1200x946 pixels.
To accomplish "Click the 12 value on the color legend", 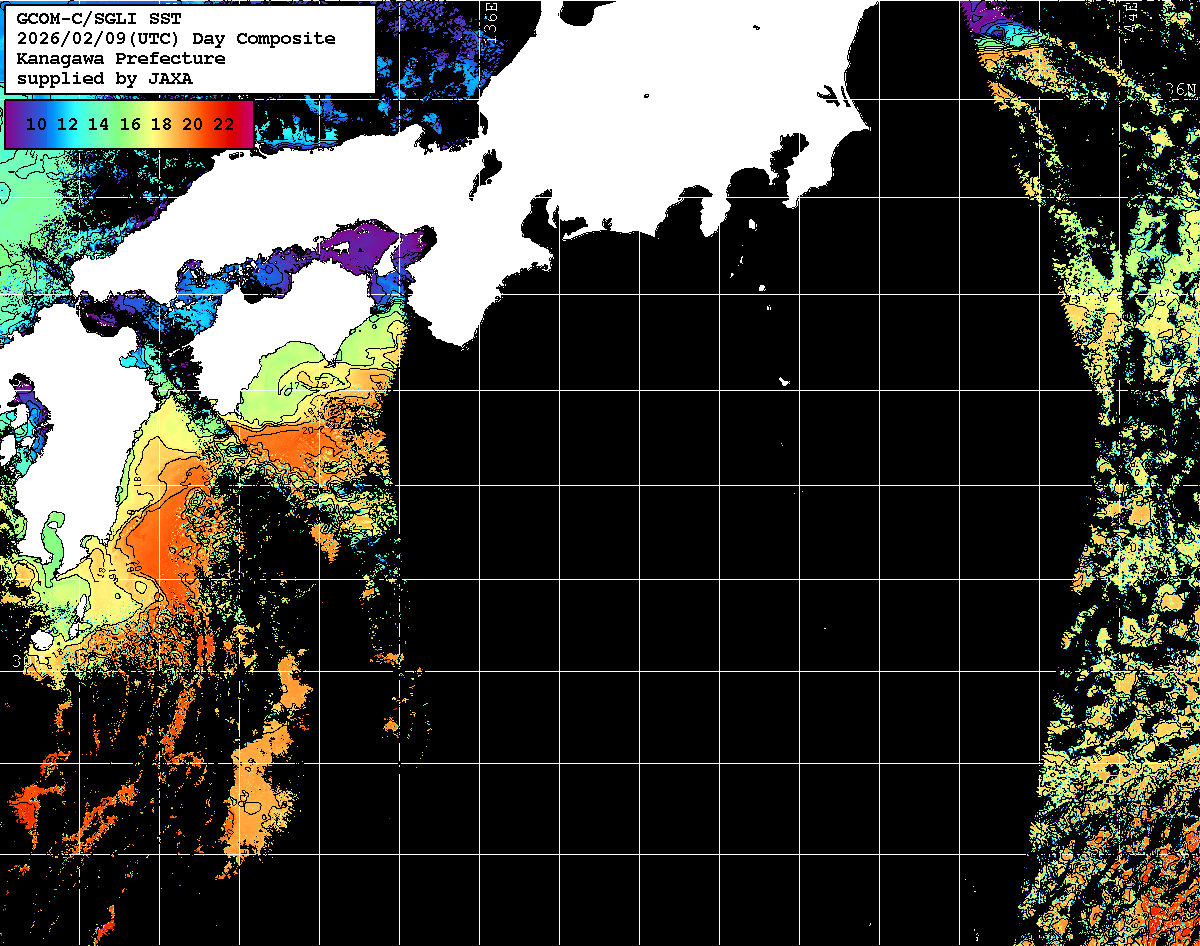I will [68, 125].
